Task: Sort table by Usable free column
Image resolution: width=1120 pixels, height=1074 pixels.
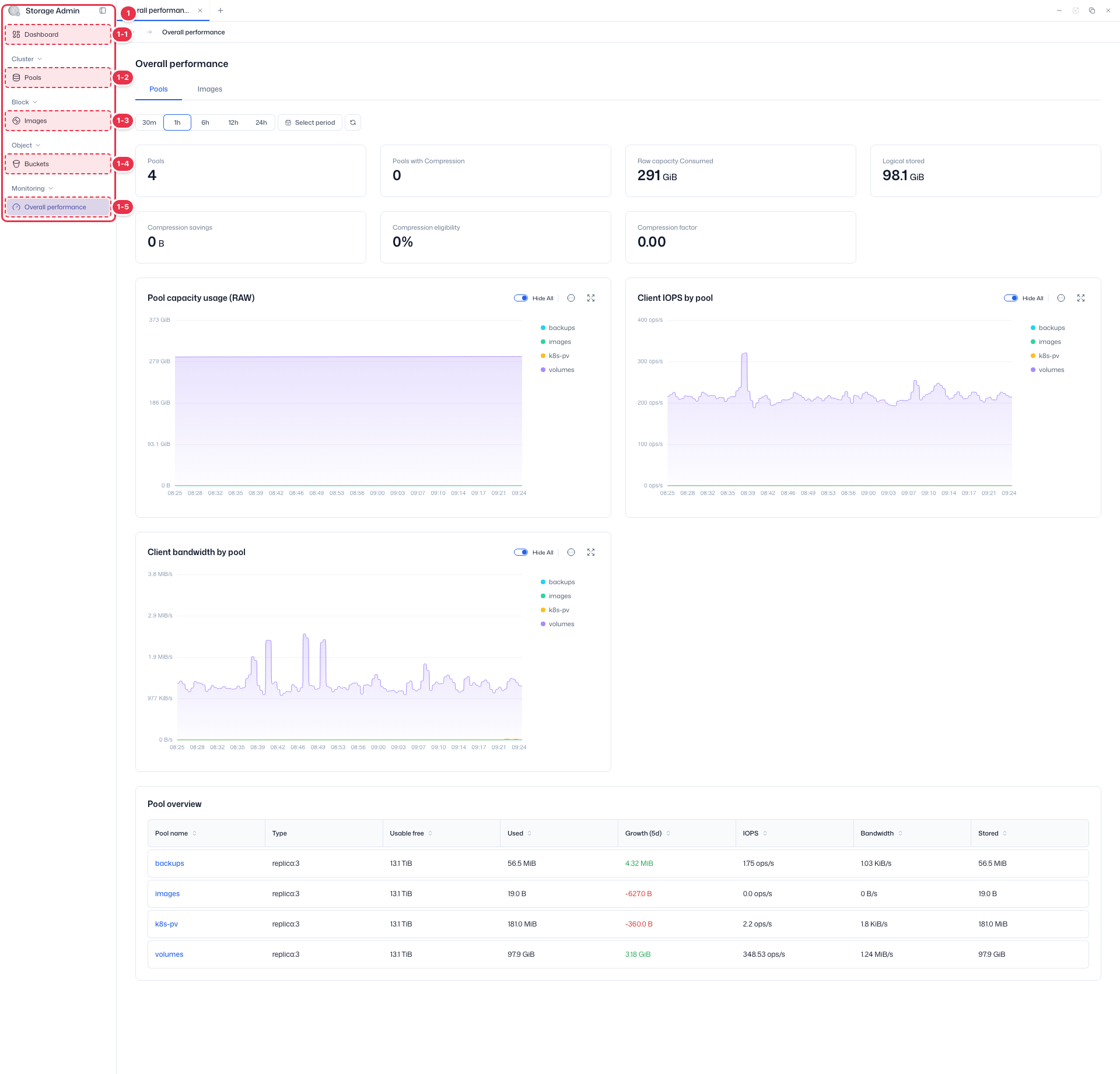Action: (430, 833)
